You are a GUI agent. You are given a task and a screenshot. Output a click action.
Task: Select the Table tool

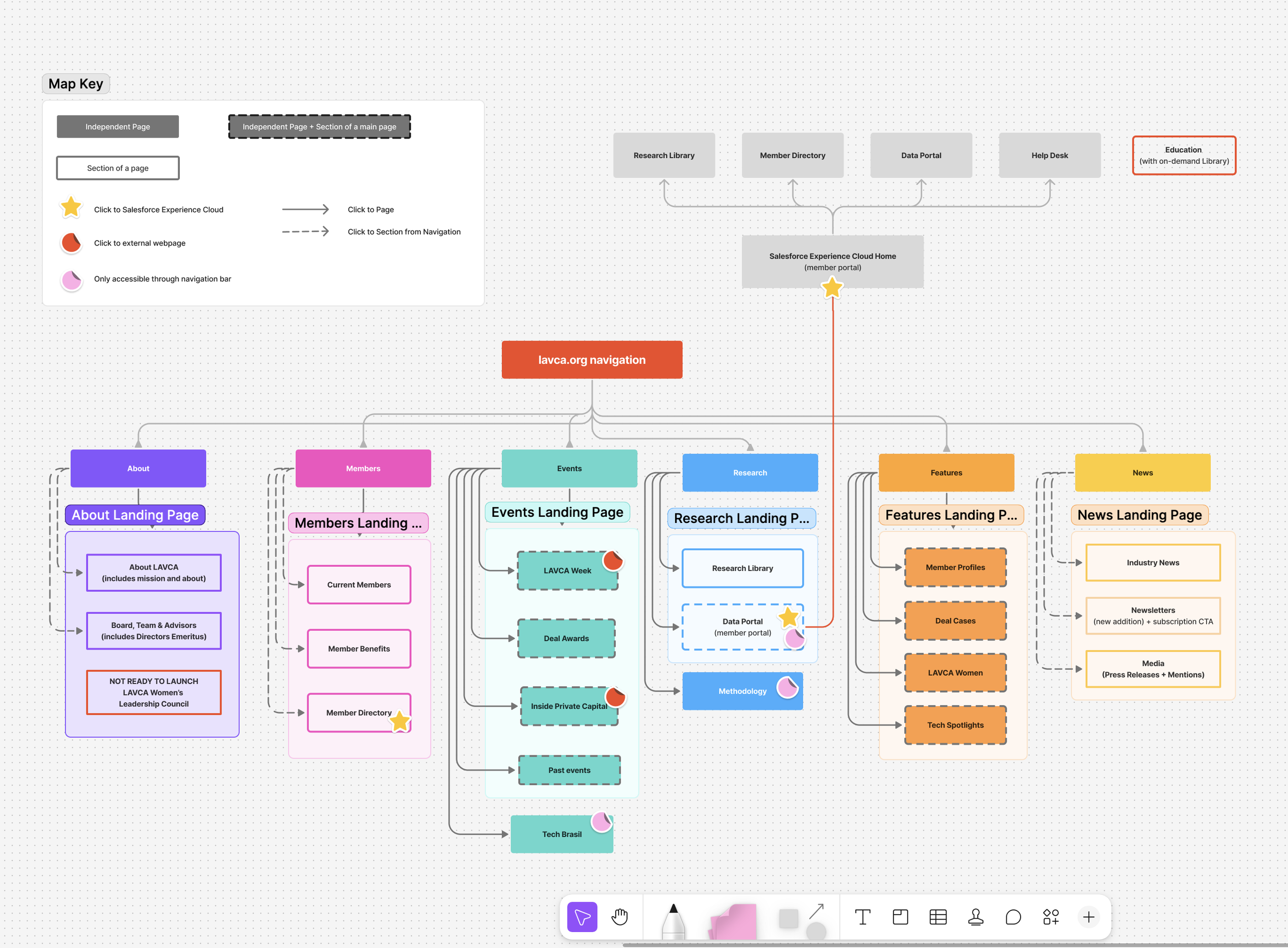(x=938, y=917)
